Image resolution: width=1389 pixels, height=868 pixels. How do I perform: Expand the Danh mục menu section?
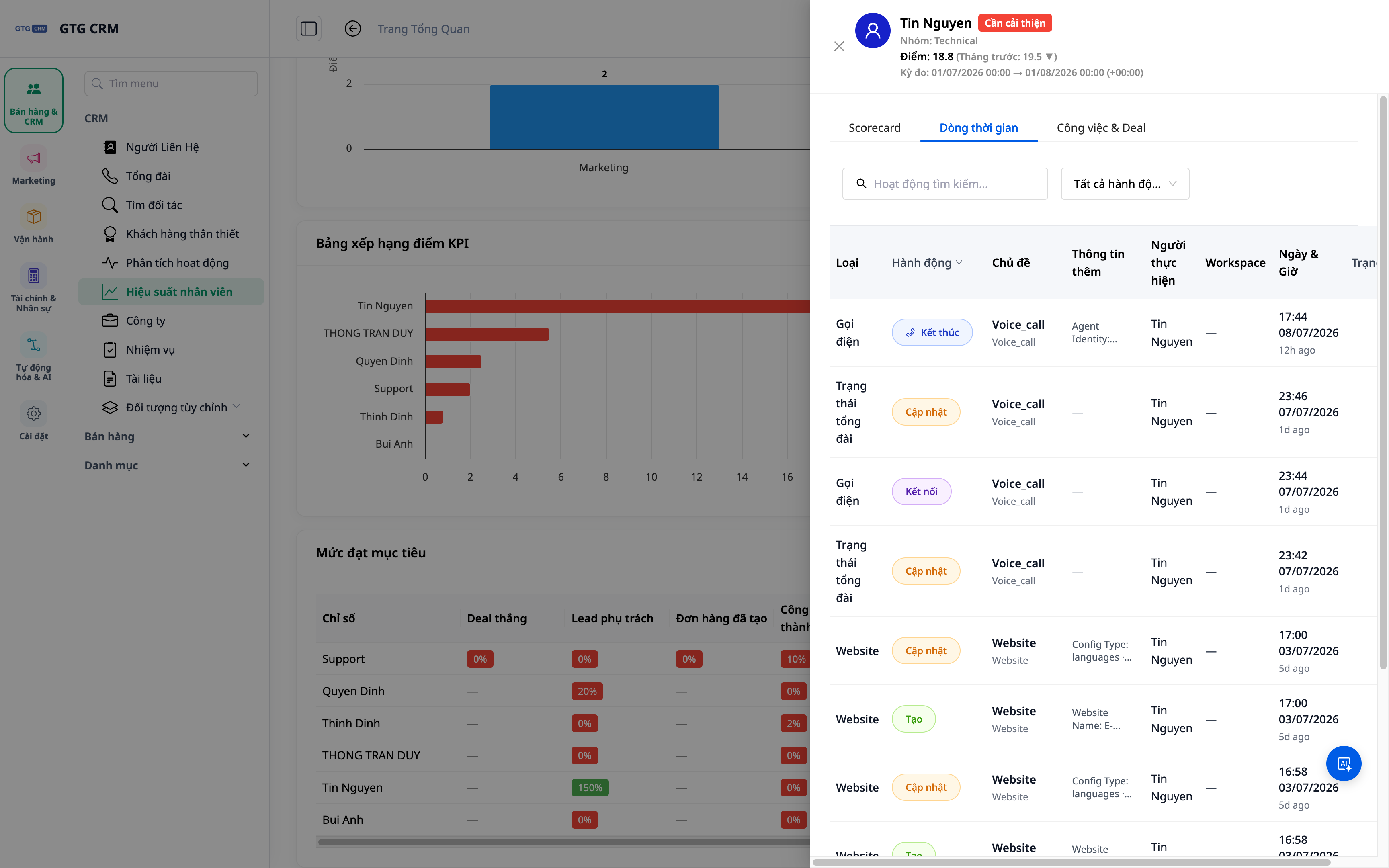[x=168, y=465]
